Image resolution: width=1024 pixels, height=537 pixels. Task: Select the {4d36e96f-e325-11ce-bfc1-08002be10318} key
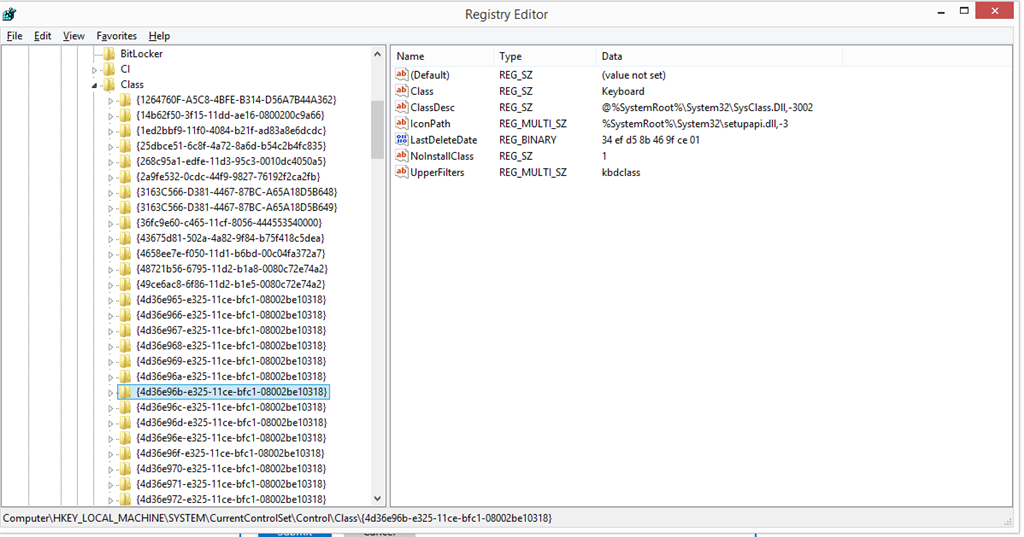point(231,453)
